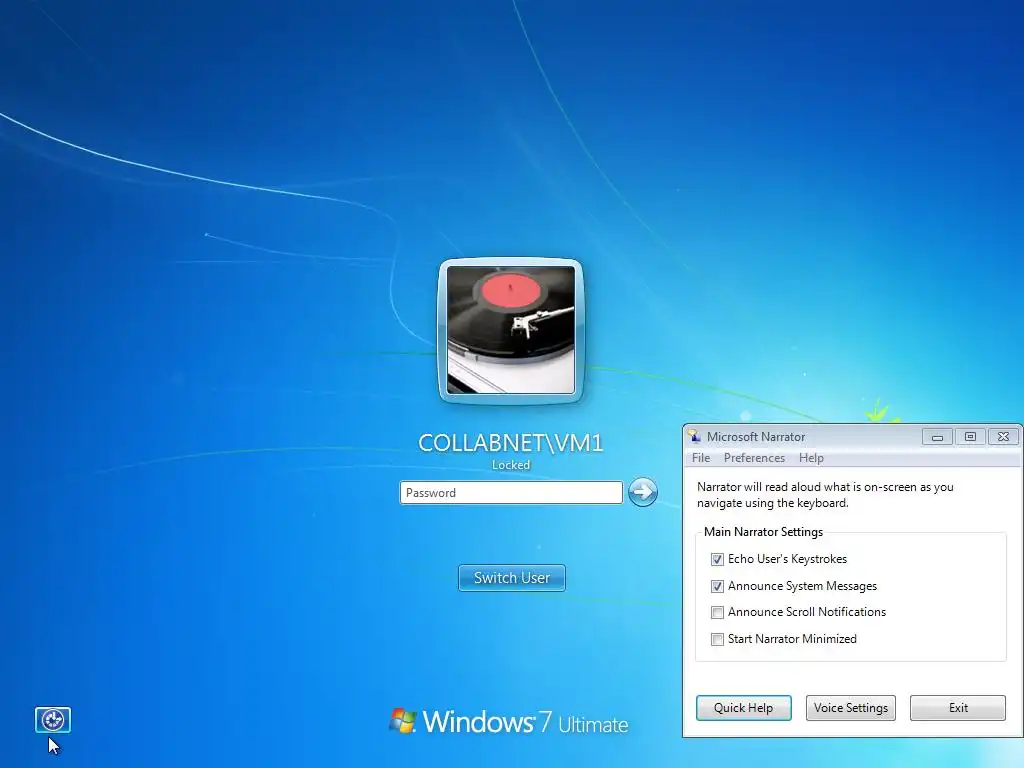The height and width of the screenshot is (768, 1024).
Task: Open Voice Settings in Narrator
Action: coord(851,708)
